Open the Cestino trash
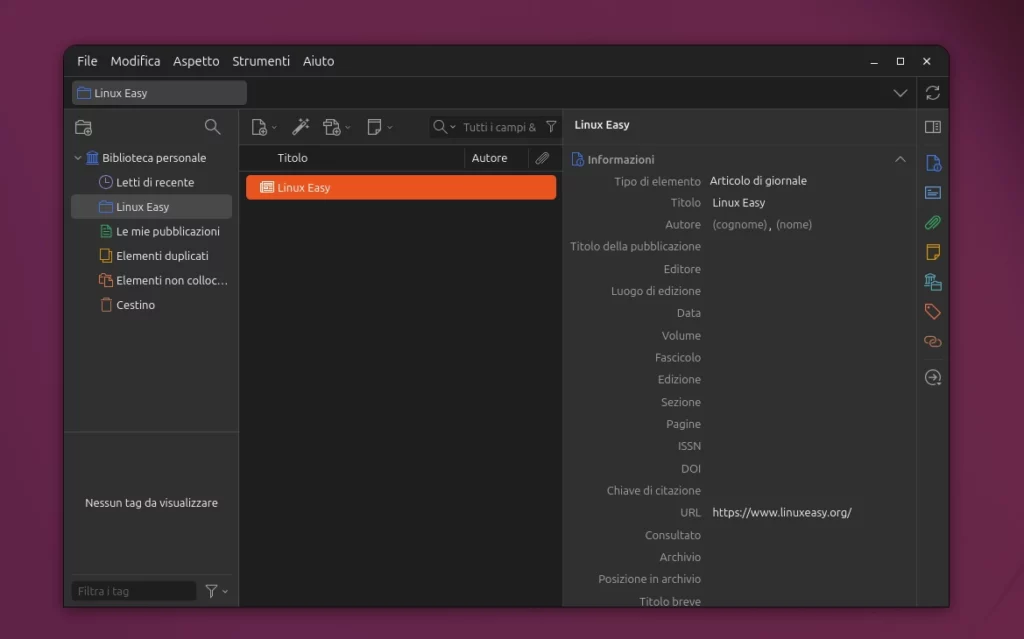The height and width of the screenshot is (639, 1024). tap(135, 304)
